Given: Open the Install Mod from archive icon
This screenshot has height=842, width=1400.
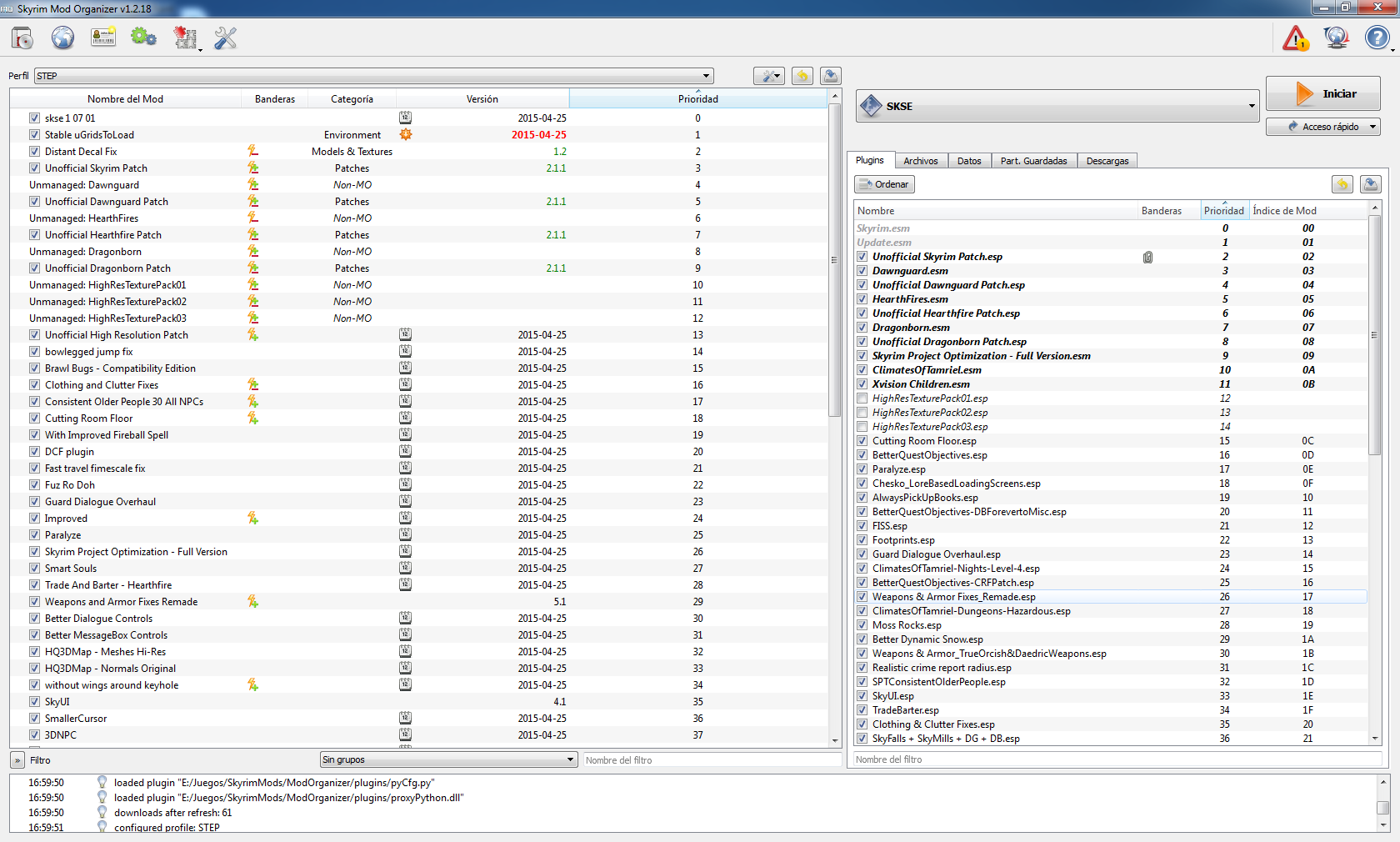Looking at the screenshot, I should click(x=22, y=38).
